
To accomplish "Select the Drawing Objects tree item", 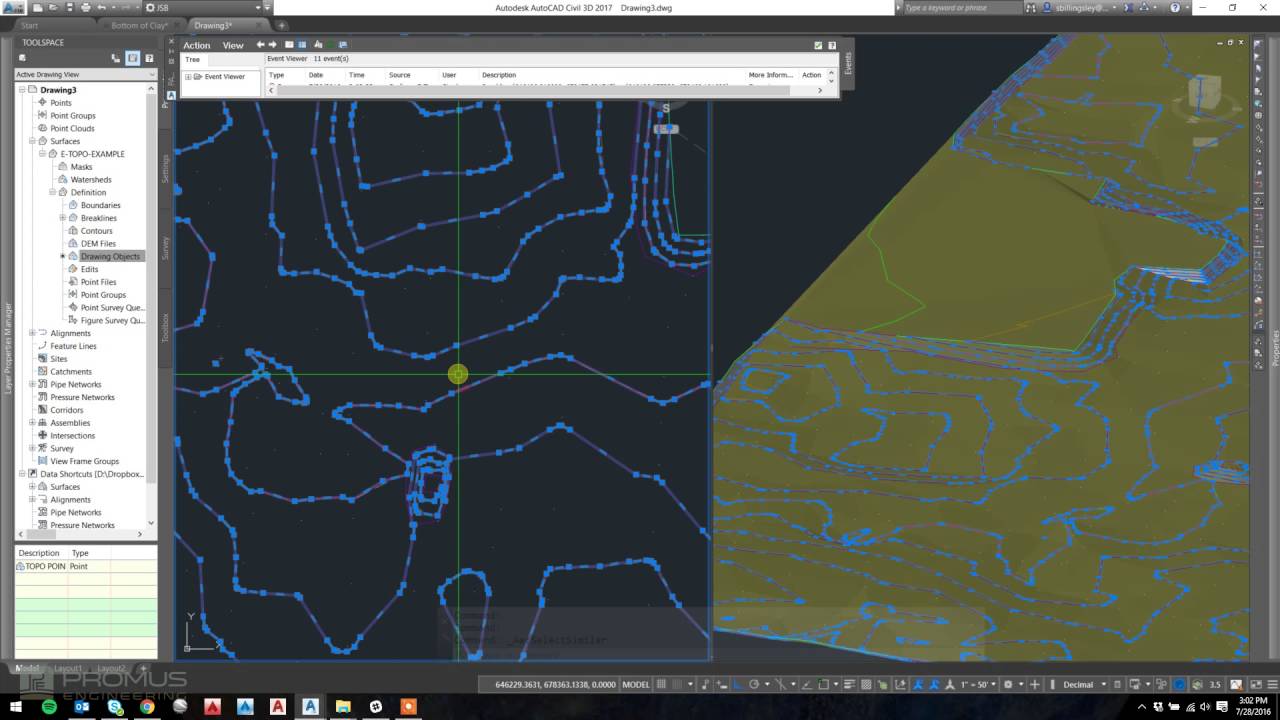I will click(x=110, y=257).
